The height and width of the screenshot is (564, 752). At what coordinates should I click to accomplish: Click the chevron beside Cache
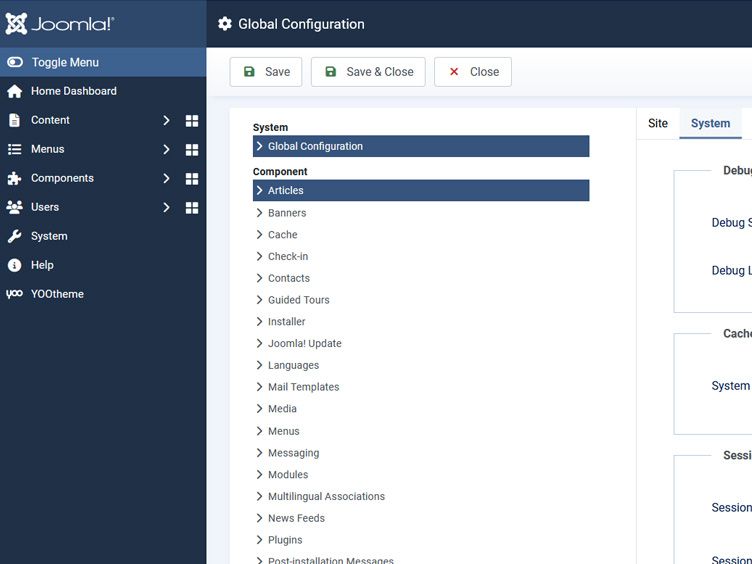click(x=259, y=234)
